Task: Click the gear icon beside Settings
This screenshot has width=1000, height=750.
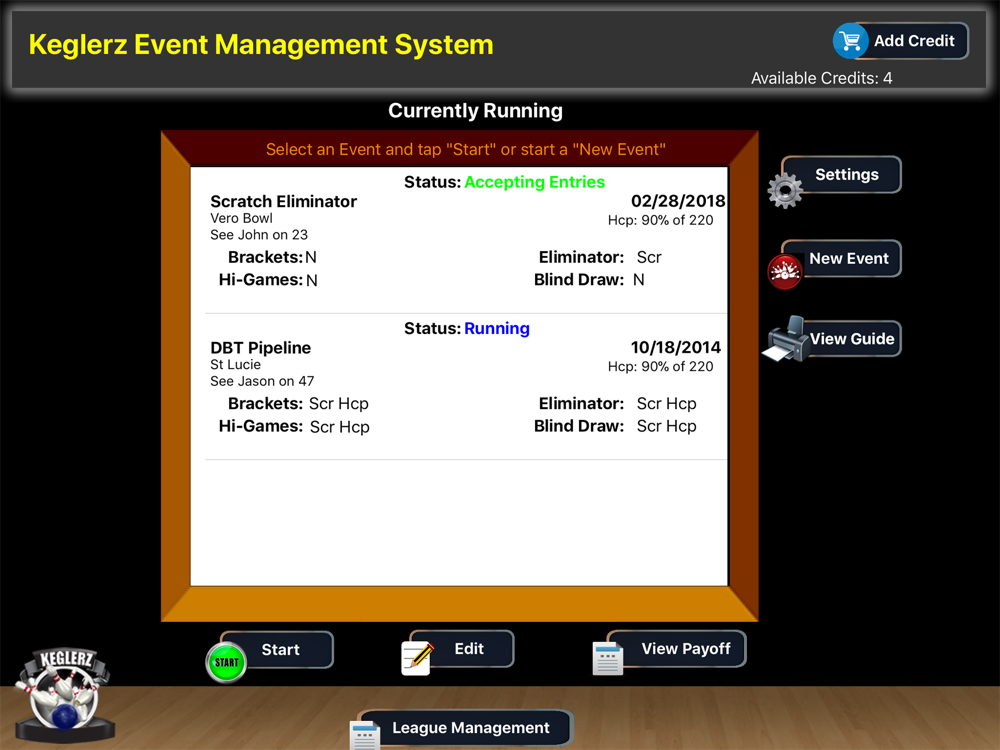Action: pos(785,190)
